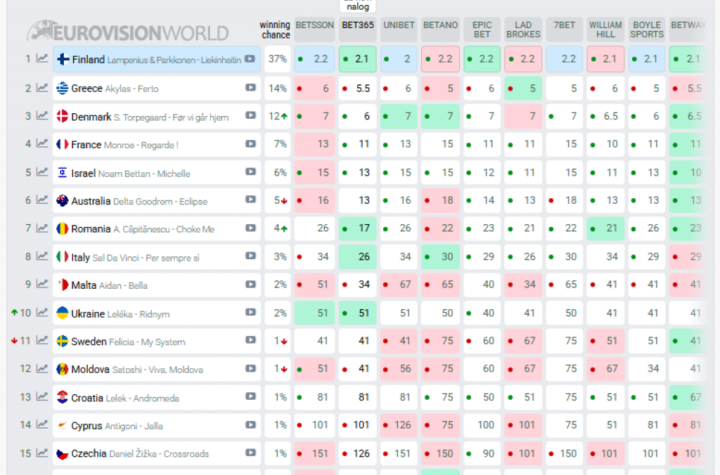Click France's Betsson odds of 13

point(315,144)
